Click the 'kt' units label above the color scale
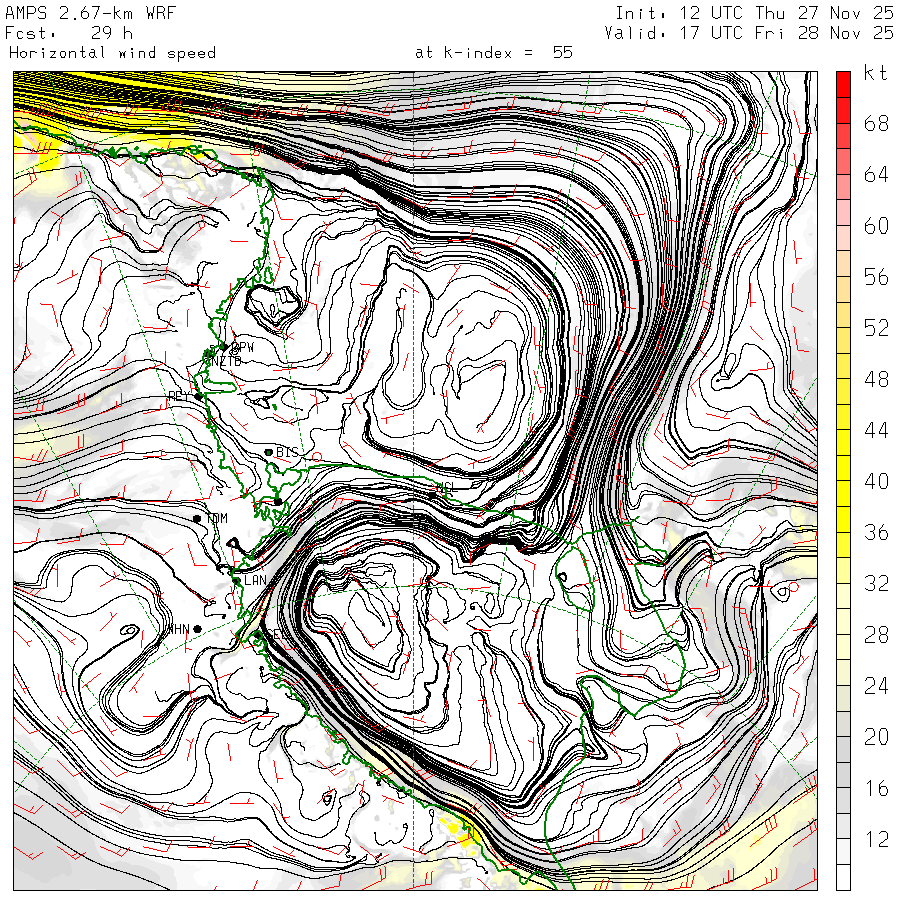900x900 pixels. 876,73
